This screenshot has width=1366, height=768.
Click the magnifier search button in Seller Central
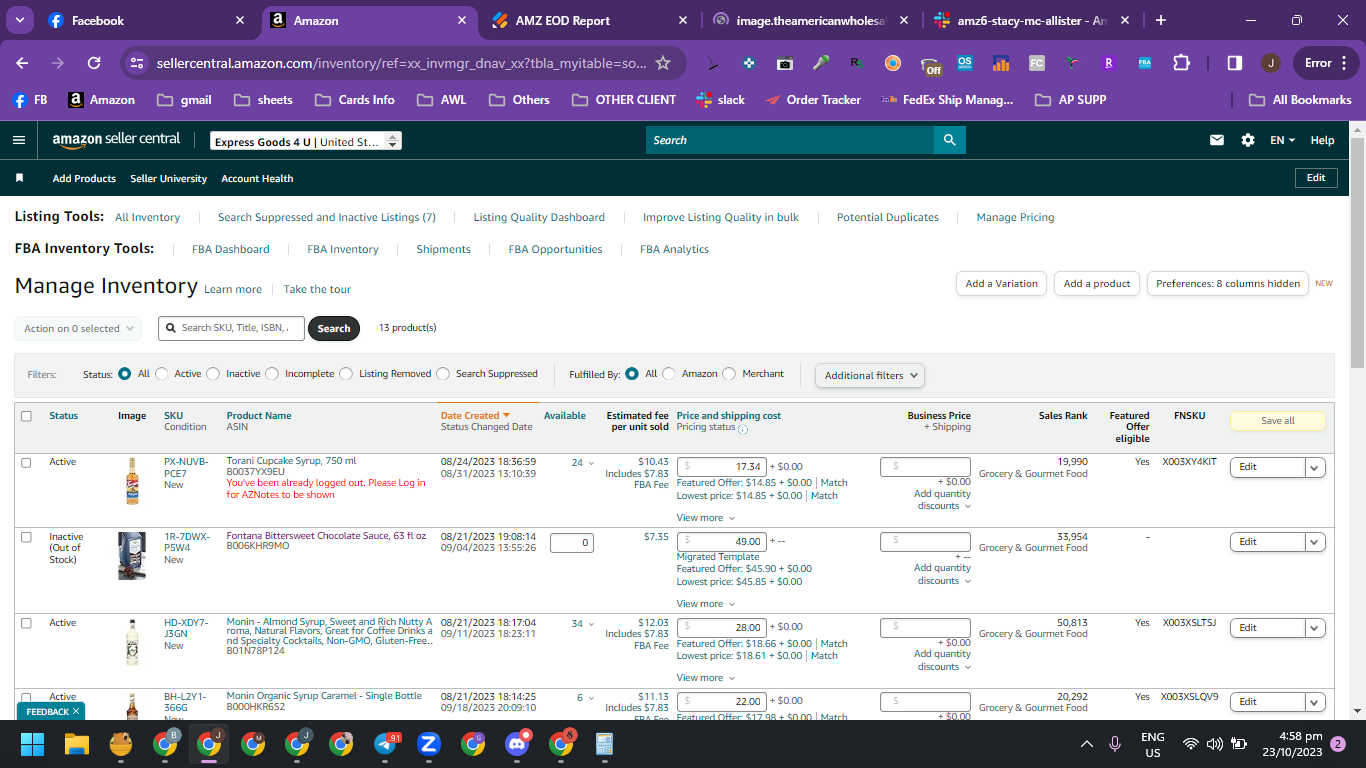949,140
